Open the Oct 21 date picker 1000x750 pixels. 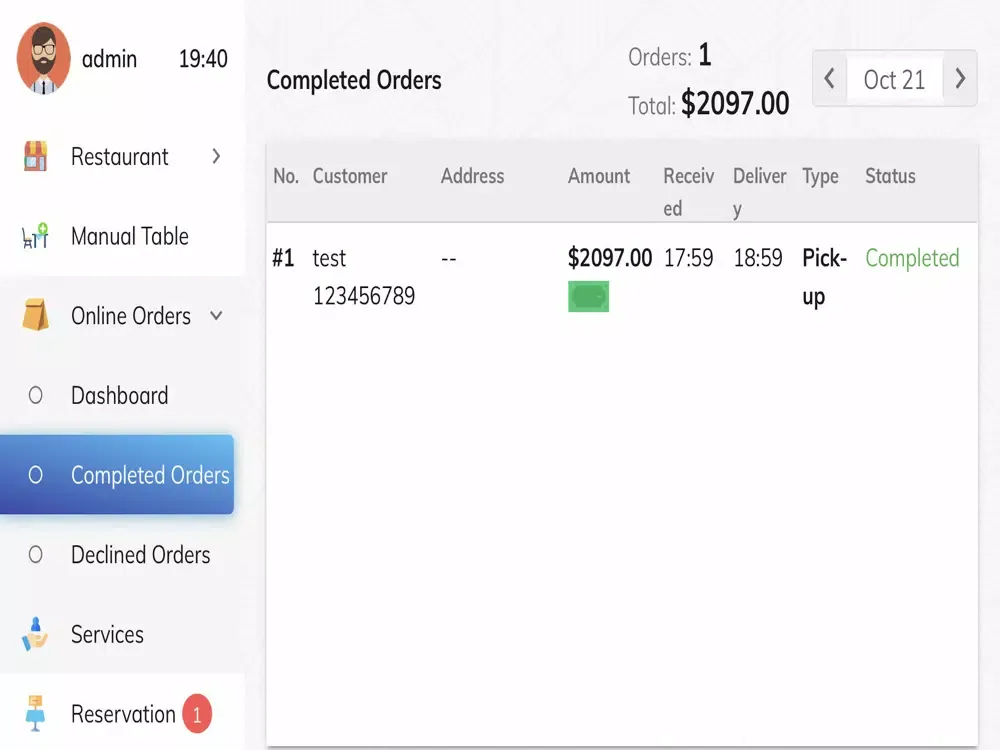894,80
